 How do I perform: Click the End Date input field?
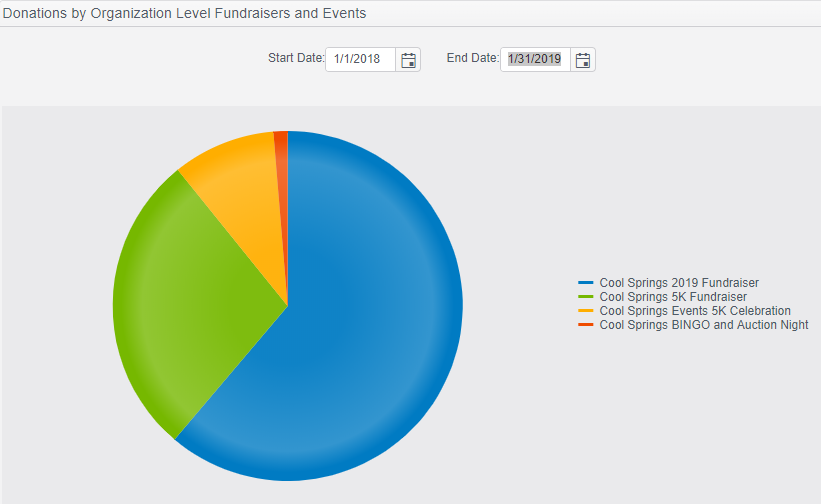[x=535, y=60]
